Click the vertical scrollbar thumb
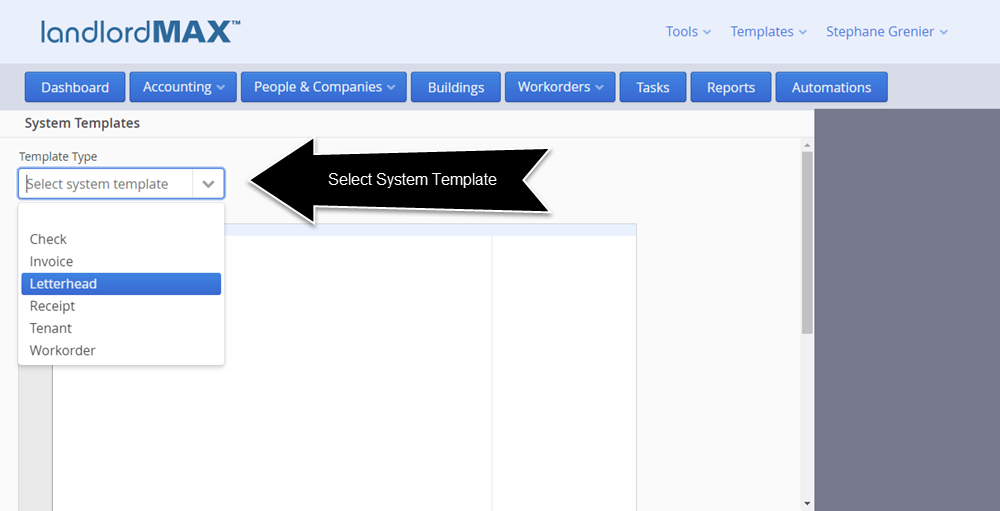The image size is (1000, 511). tap(807, 242)
